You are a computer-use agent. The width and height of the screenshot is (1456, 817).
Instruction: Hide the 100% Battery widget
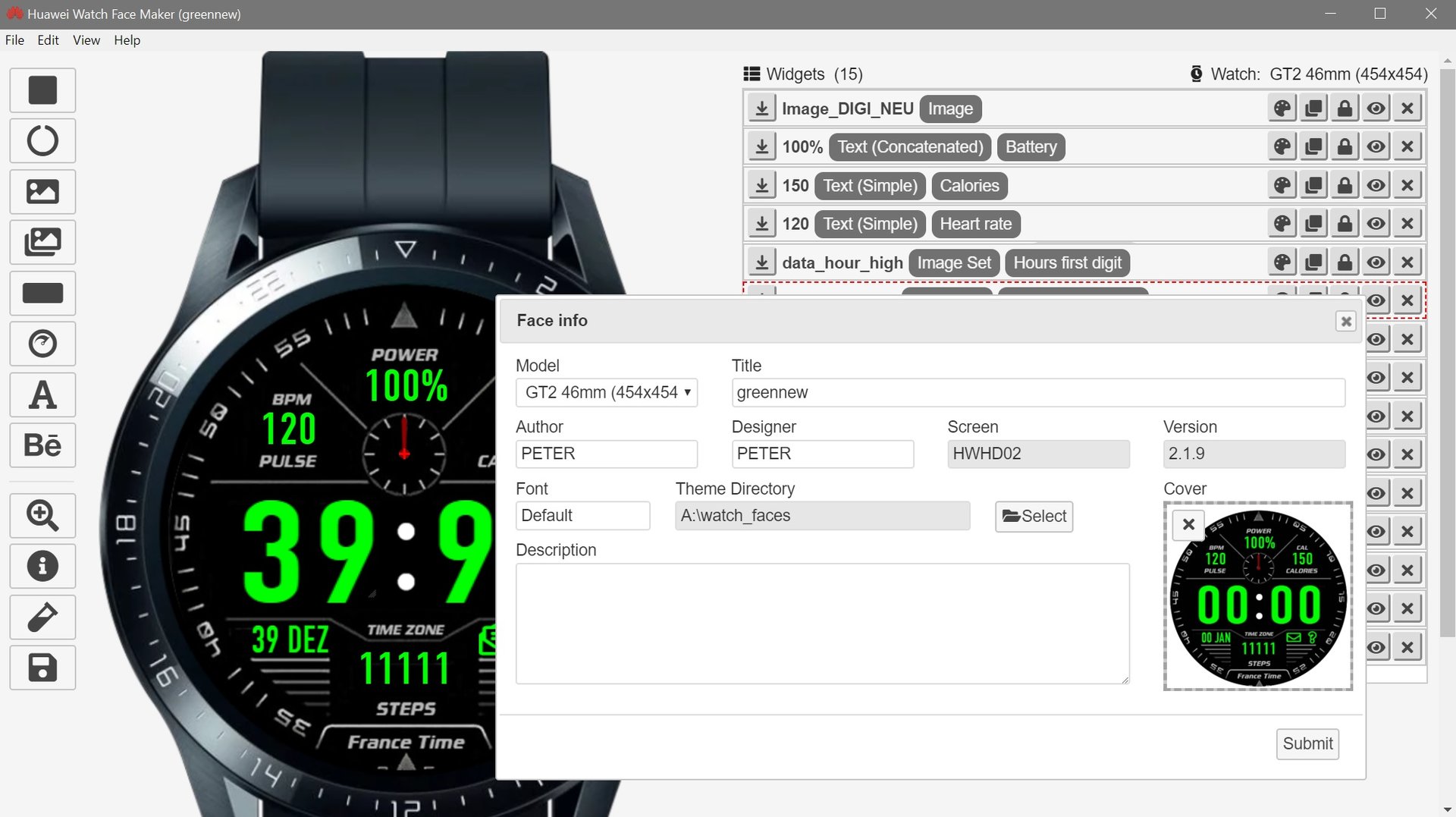pyautogui.click(x=1376, y=146)
